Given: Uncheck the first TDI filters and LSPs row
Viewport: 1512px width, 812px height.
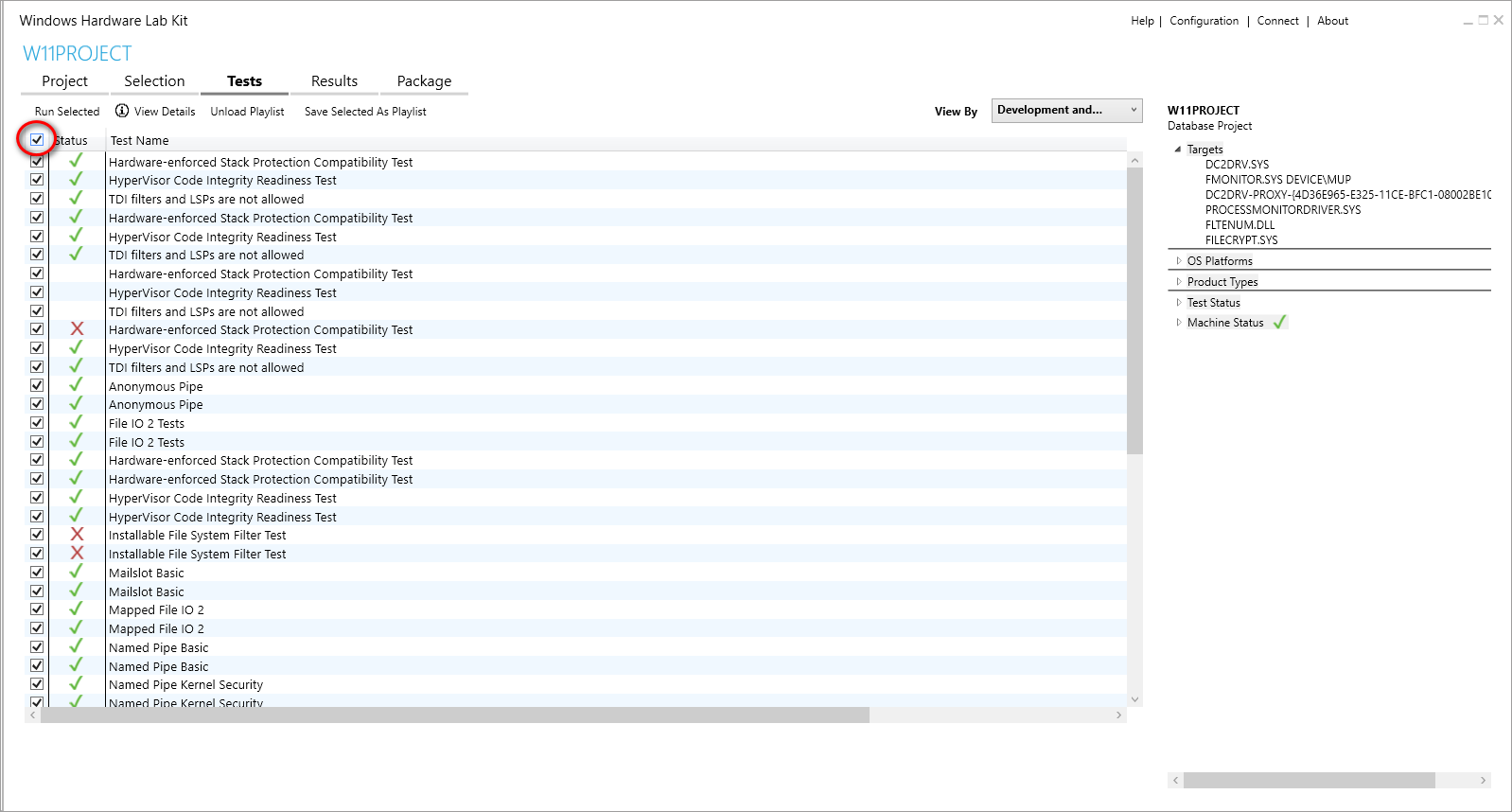Looking at the screenshot, I should pyautogui.click(x=37, y=199).
